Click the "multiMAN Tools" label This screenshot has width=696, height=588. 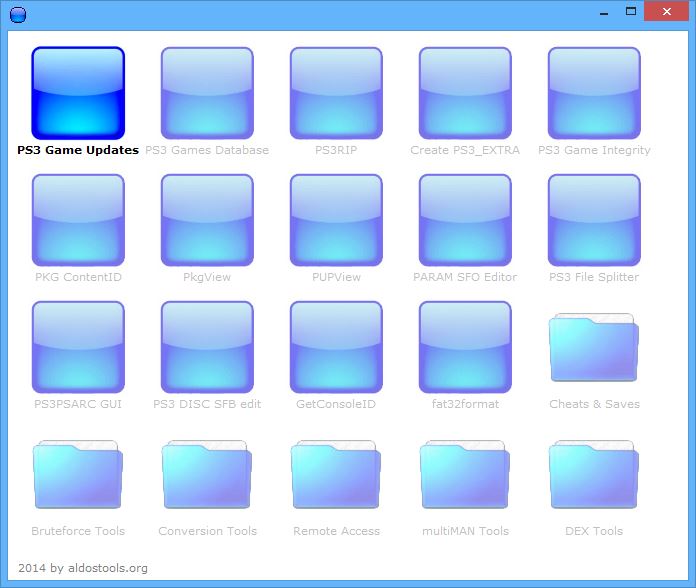[465, 531]
